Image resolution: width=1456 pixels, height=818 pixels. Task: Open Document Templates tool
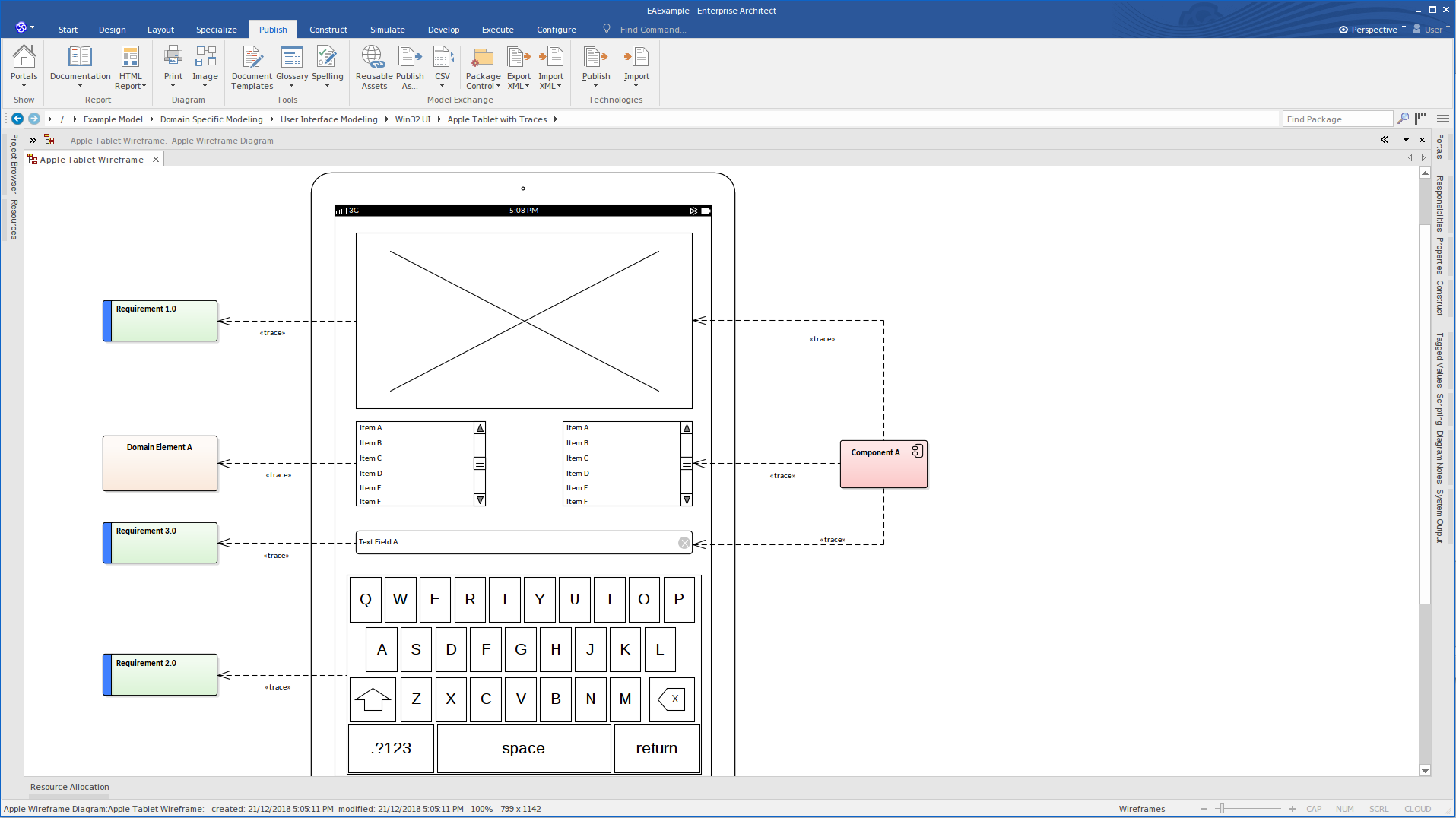pyautogui.click(x=252, y=67)
